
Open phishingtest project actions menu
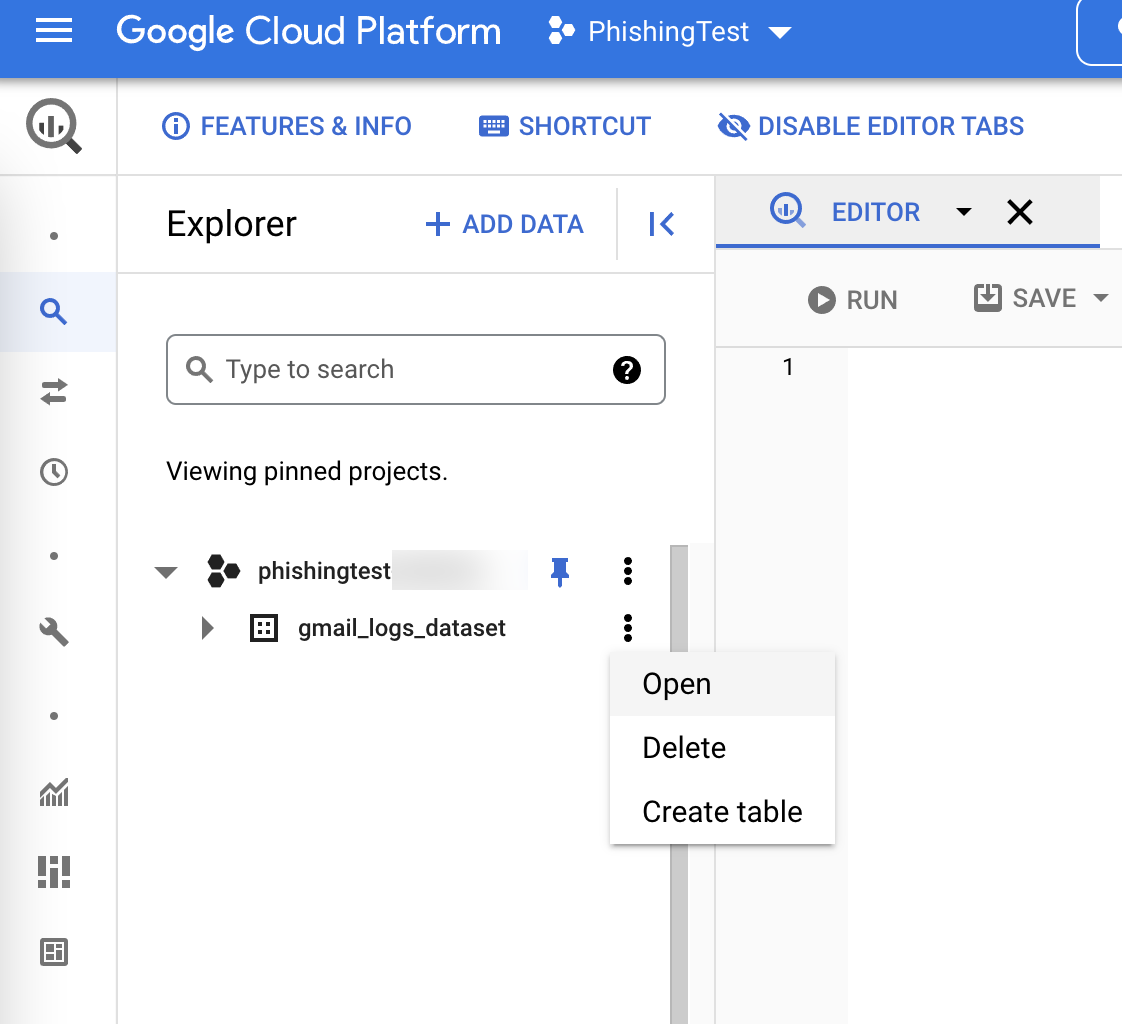(628, 571)
